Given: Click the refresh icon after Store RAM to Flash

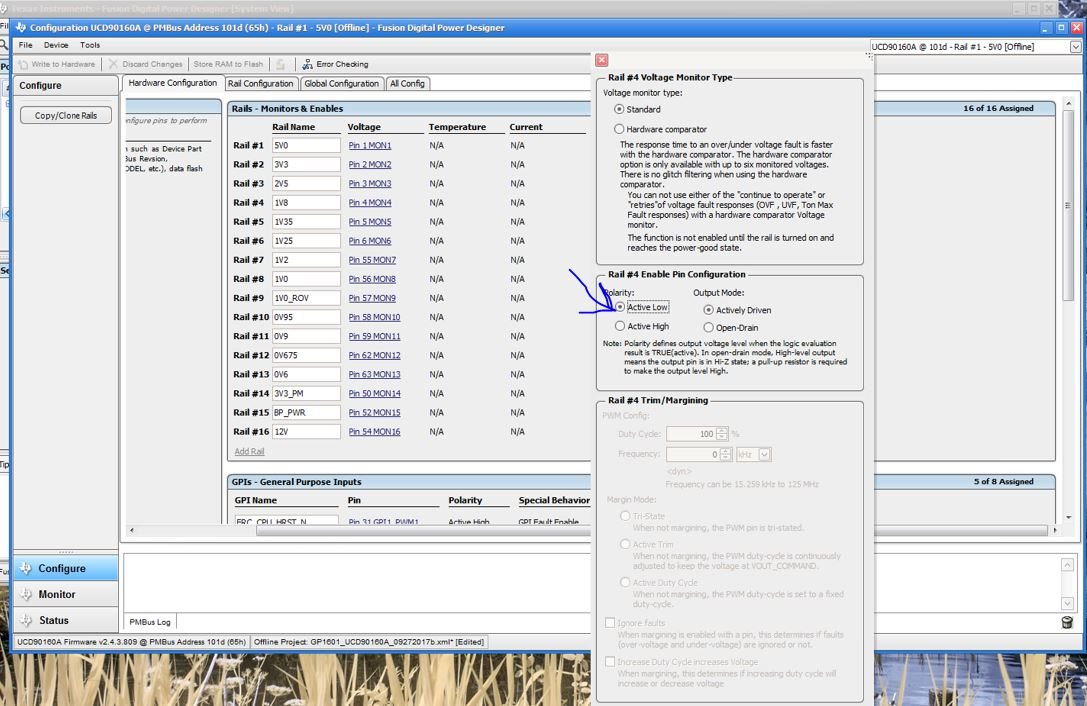Looking at the screenshot, I should point(280,64).
